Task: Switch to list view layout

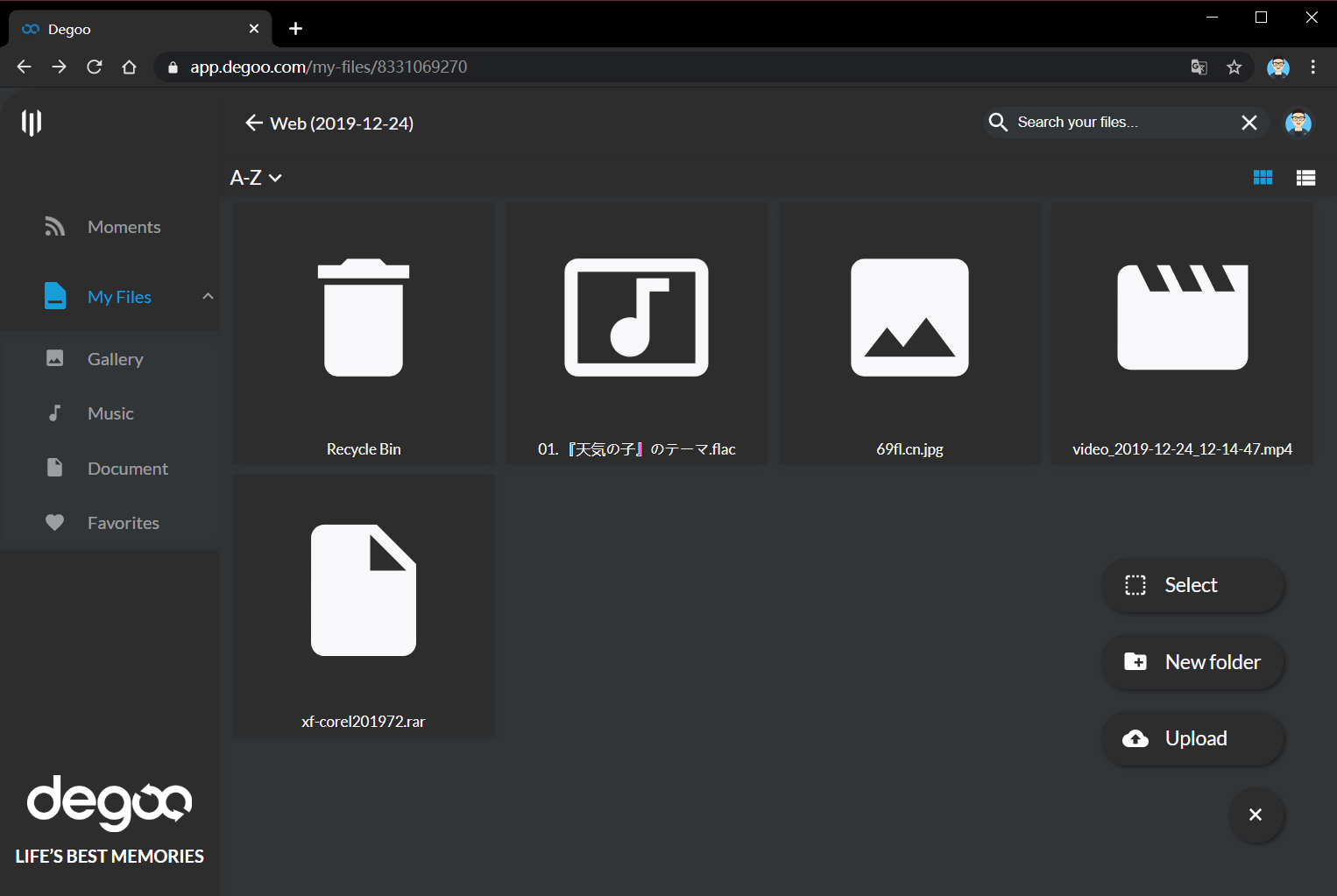Action: 1305,178
